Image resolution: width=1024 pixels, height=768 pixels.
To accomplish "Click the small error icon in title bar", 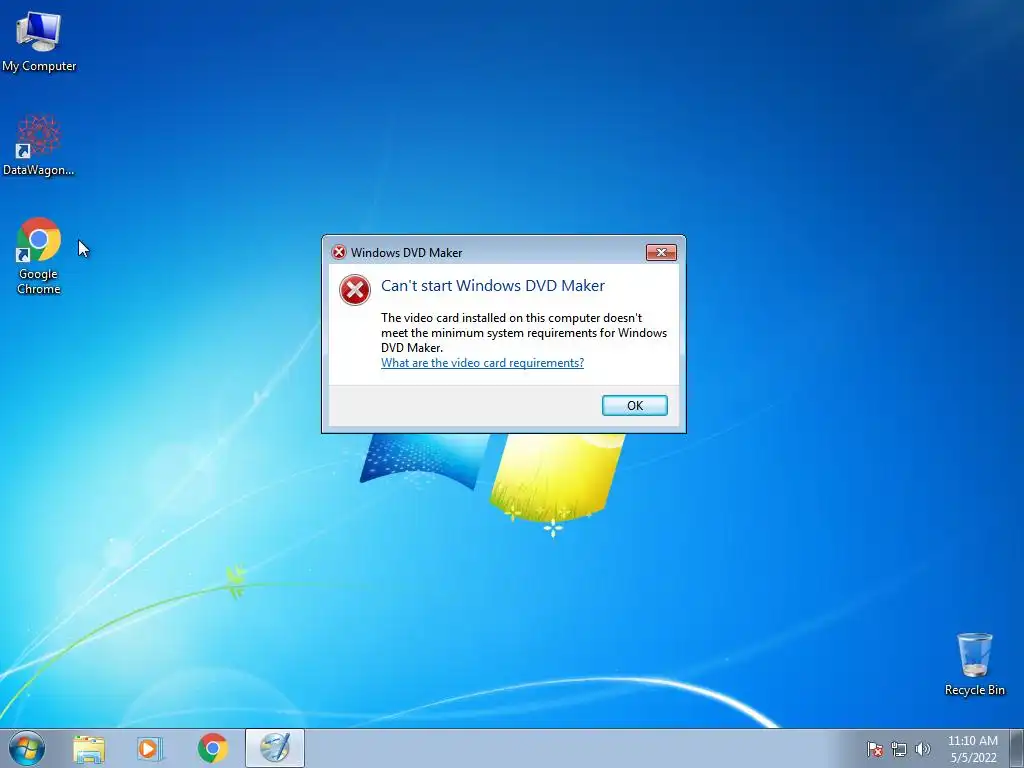I will tap(338, 252).
